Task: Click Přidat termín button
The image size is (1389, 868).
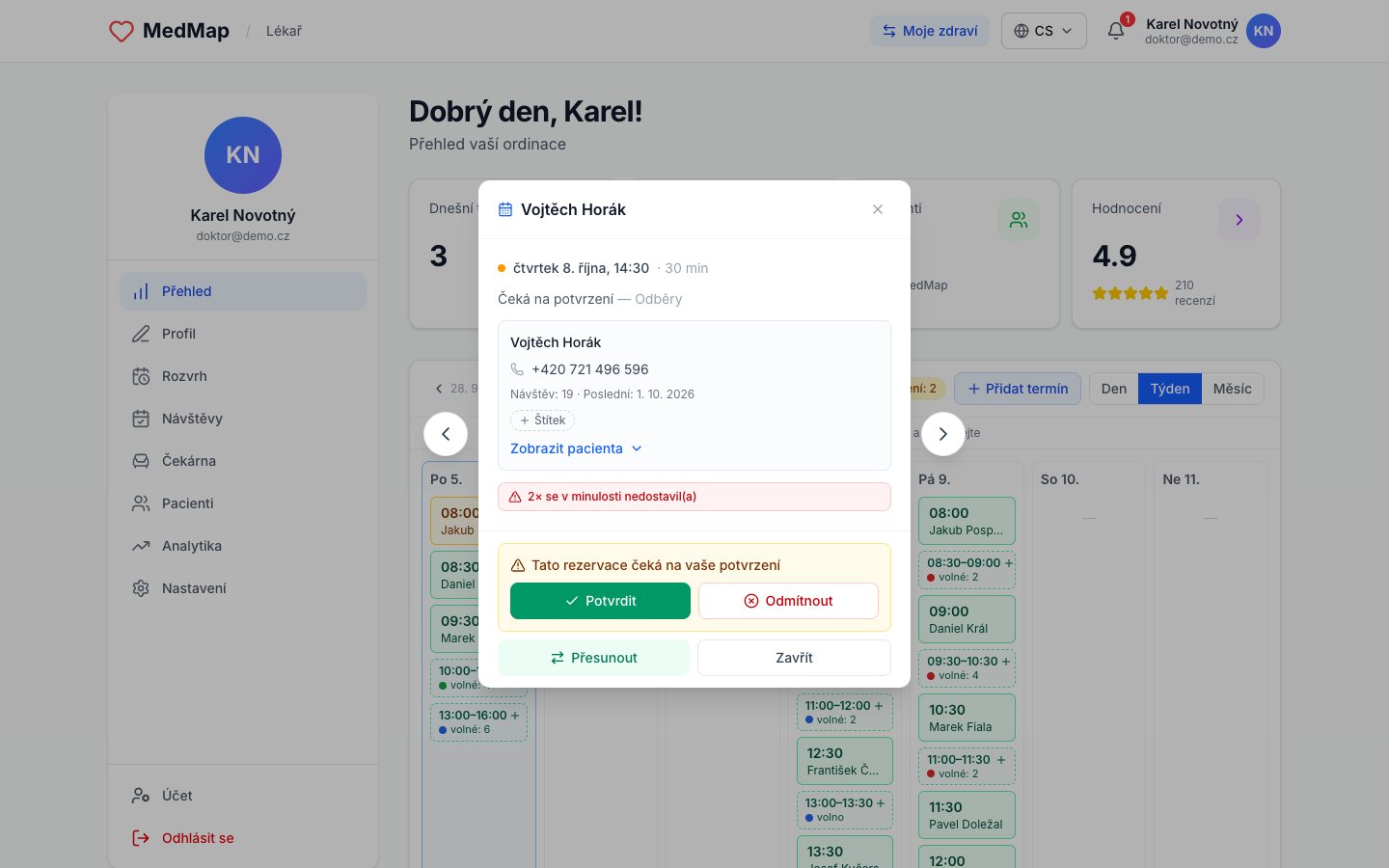Action: pyautogui.click(x=1018, y=389)
